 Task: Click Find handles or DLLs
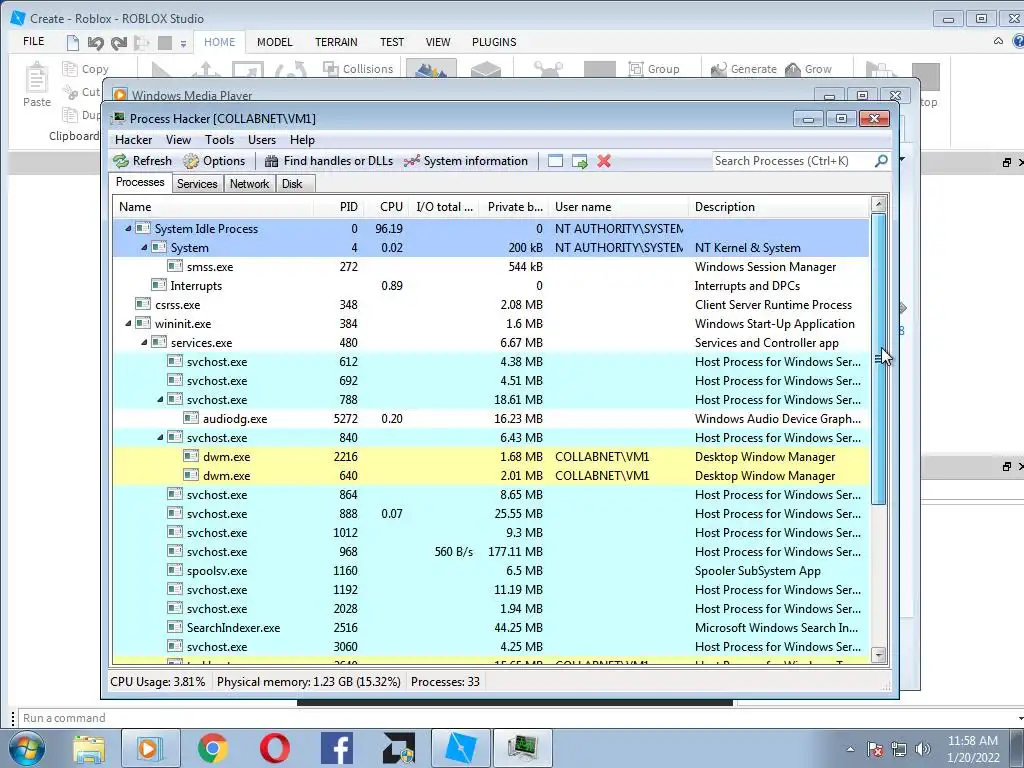328,161
